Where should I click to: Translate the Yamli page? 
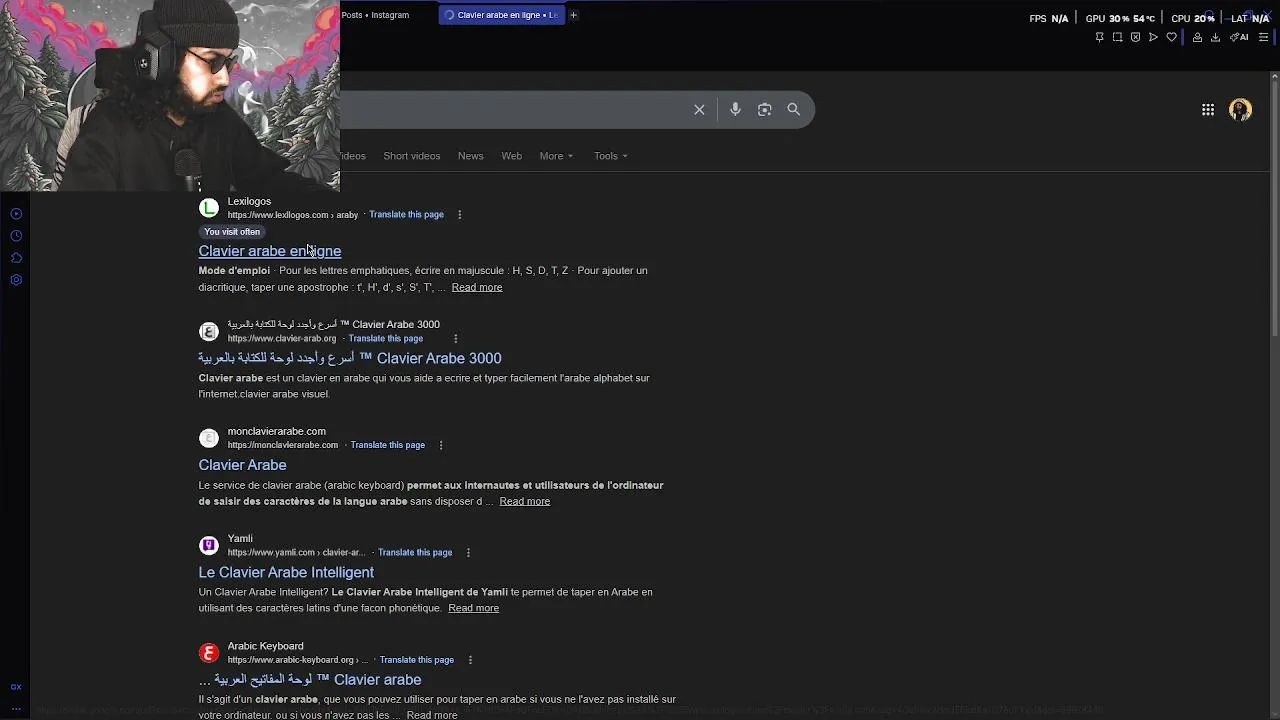point(415,552)
